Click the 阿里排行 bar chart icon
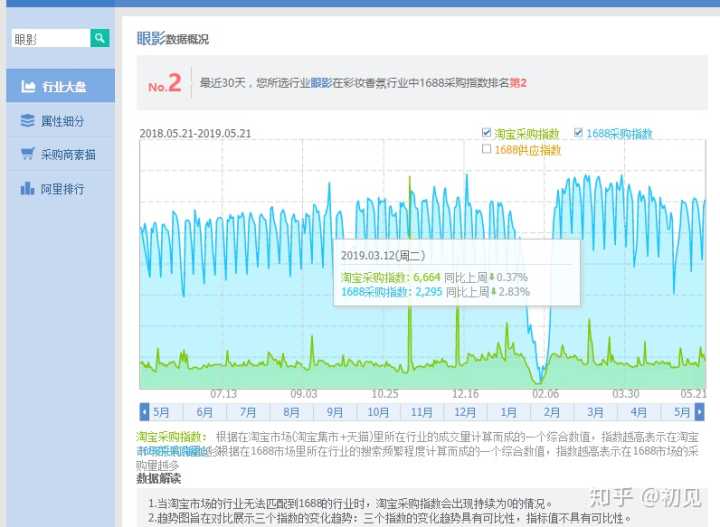 pos(28,188)
